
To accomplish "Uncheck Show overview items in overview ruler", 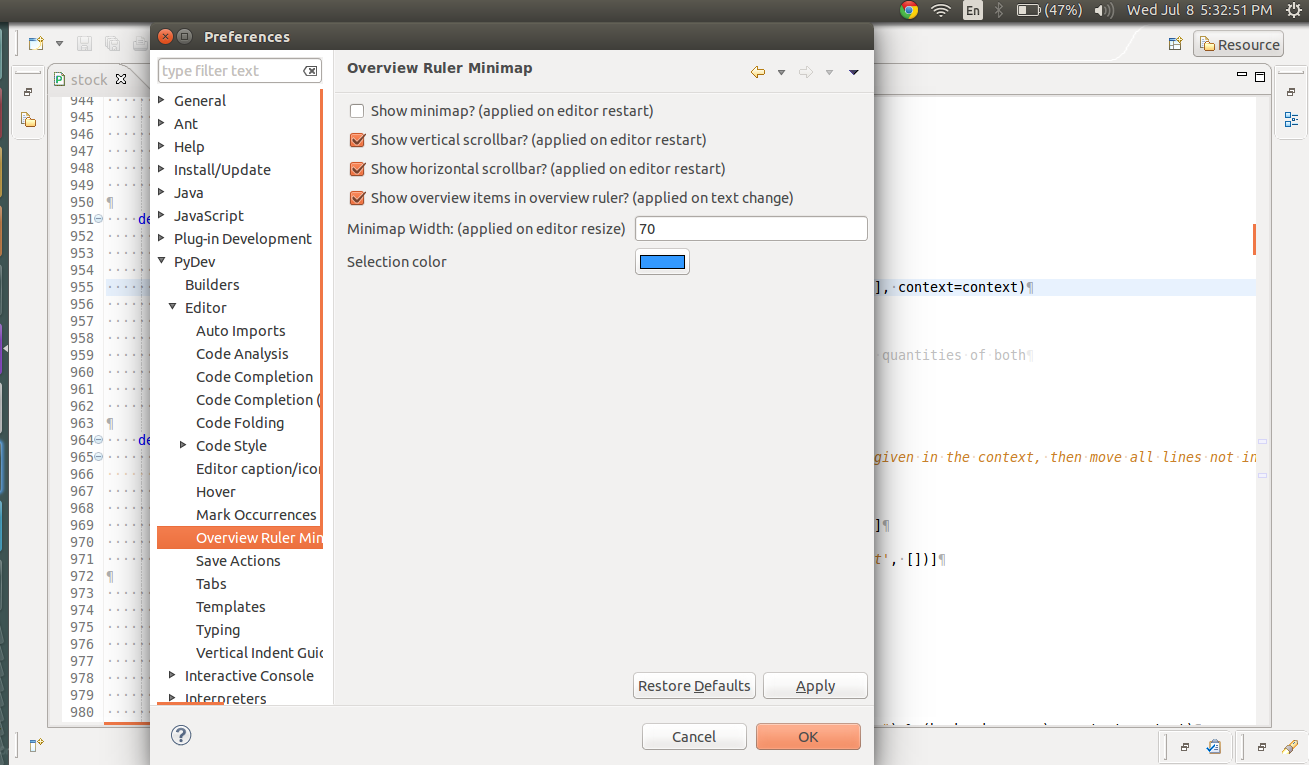I will tap(357, 198).
